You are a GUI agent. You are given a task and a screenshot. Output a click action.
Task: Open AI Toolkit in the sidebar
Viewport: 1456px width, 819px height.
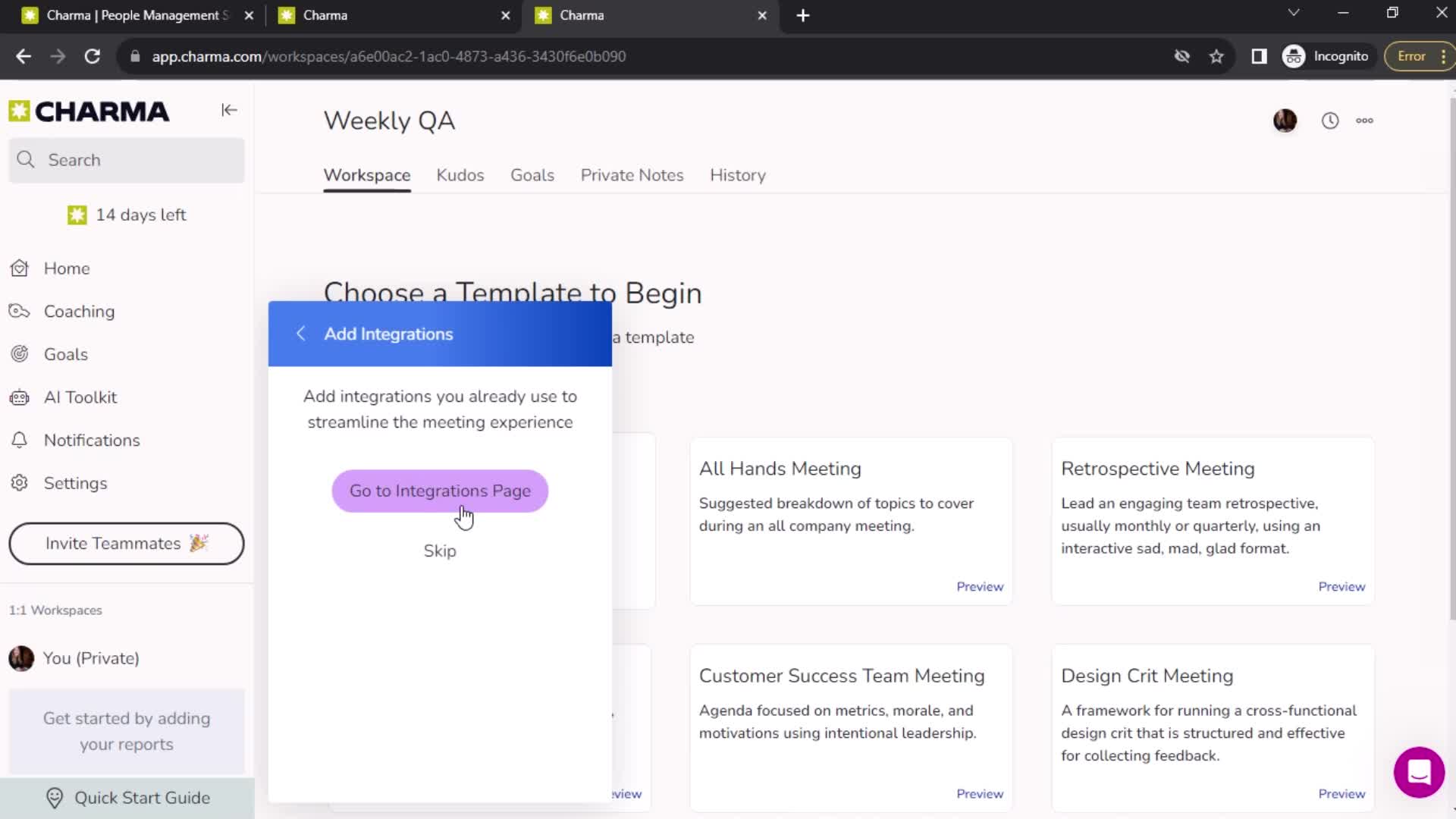click(x=80, y=397)
